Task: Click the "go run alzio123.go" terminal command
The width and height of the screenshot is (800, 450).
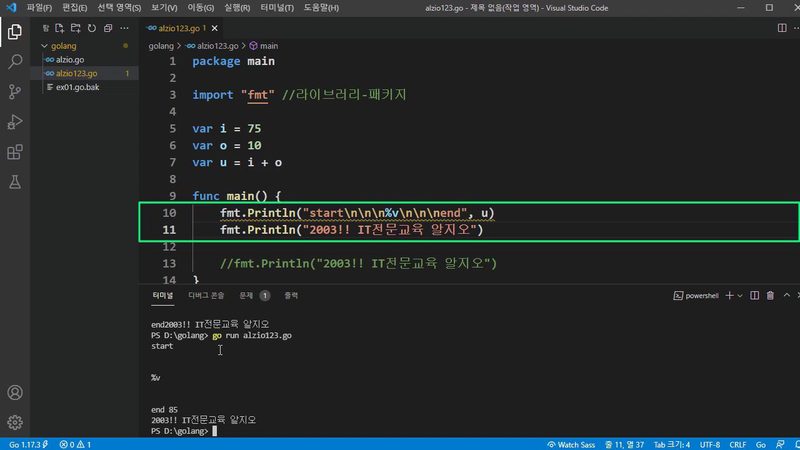Action: pyautogui.click(x=252, y=335)
